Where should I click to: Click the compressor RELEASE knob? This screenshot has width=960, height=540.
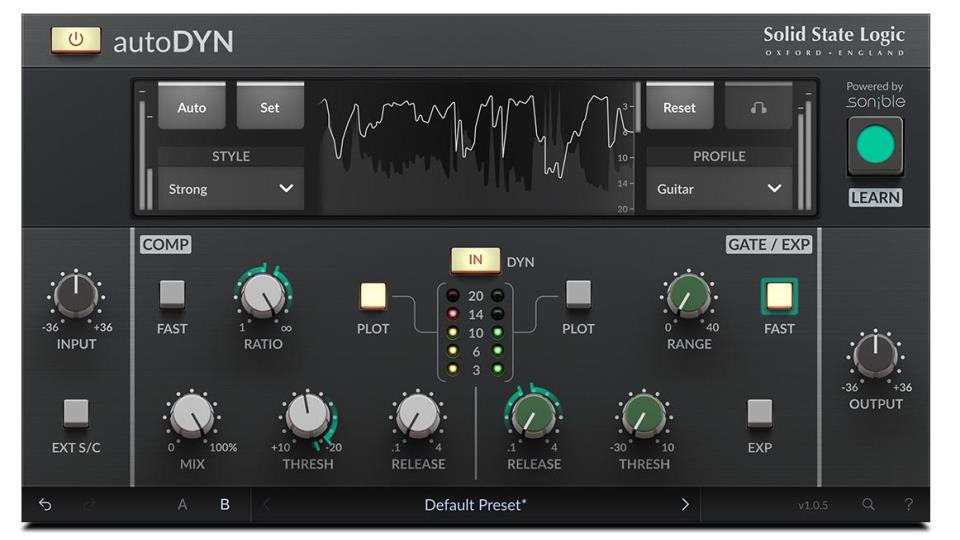coord(418,416)
